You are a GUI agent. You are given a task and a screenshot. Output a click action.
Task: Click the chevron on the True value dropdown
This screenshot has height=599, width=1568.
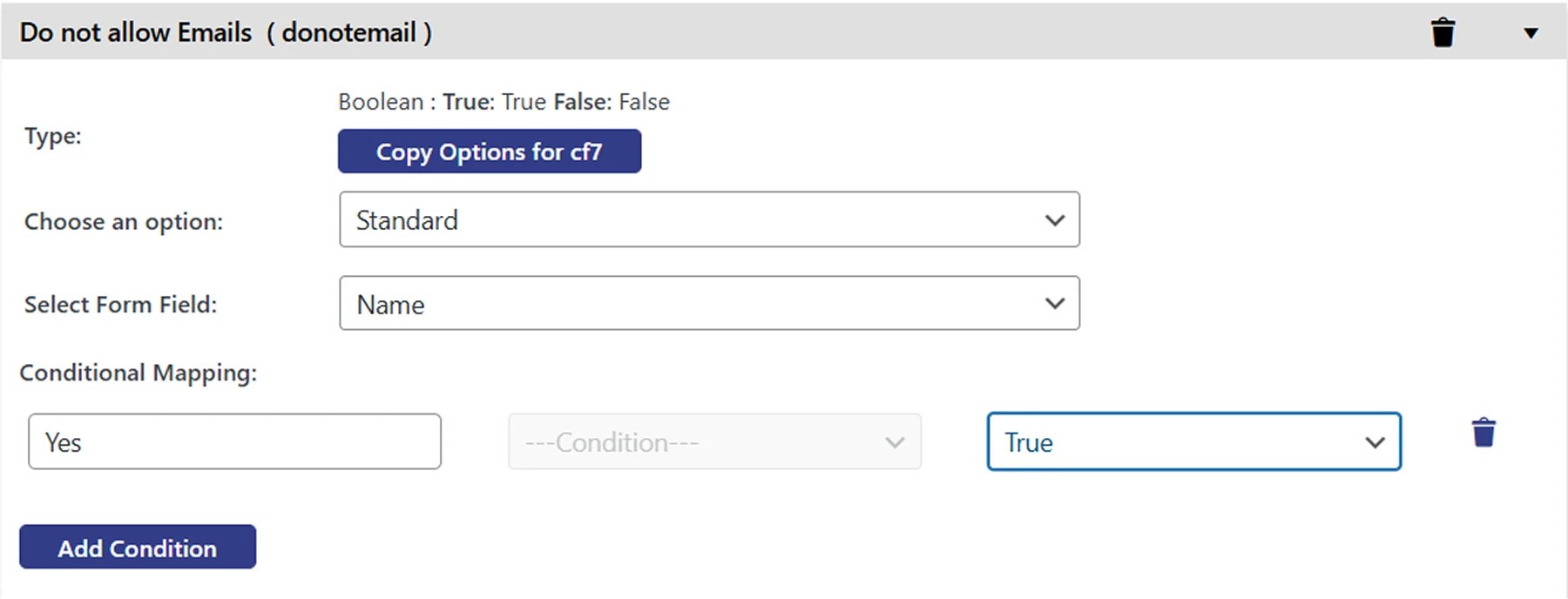point(1375,442)
